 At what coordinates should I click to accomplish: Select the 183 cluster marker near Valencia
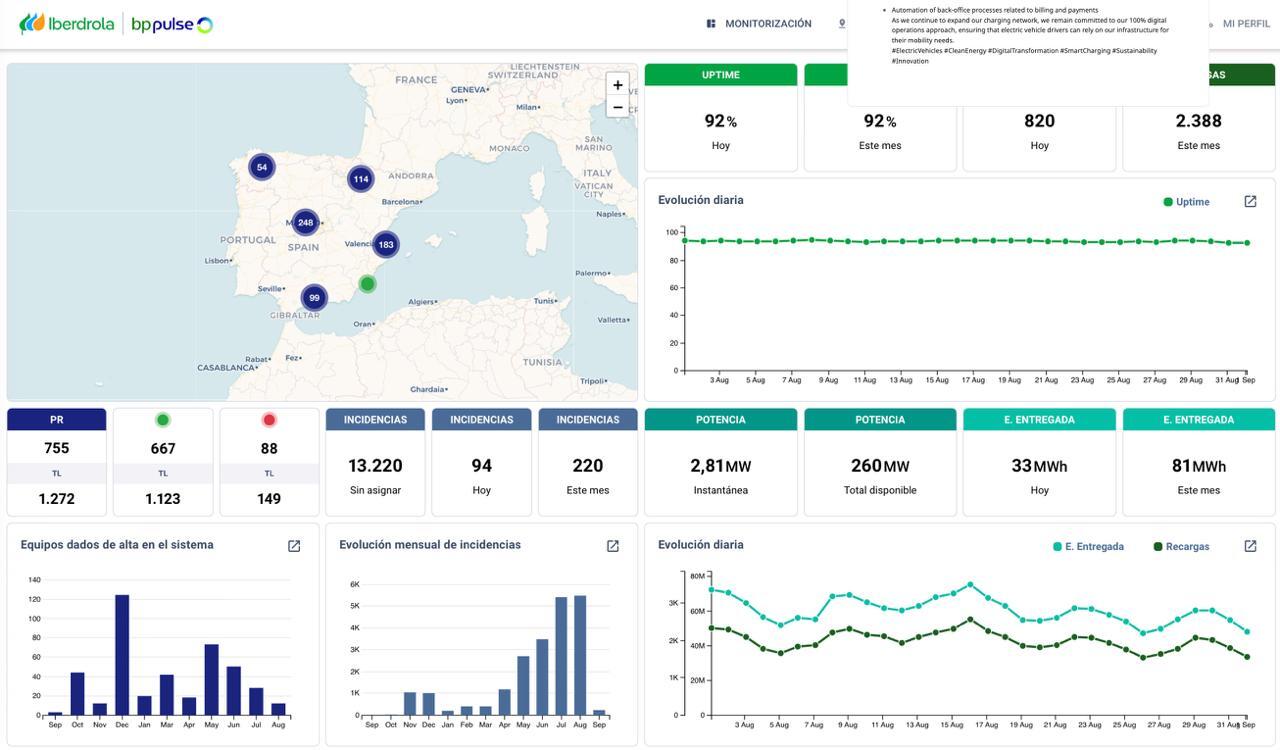click(x=386, y=244)
